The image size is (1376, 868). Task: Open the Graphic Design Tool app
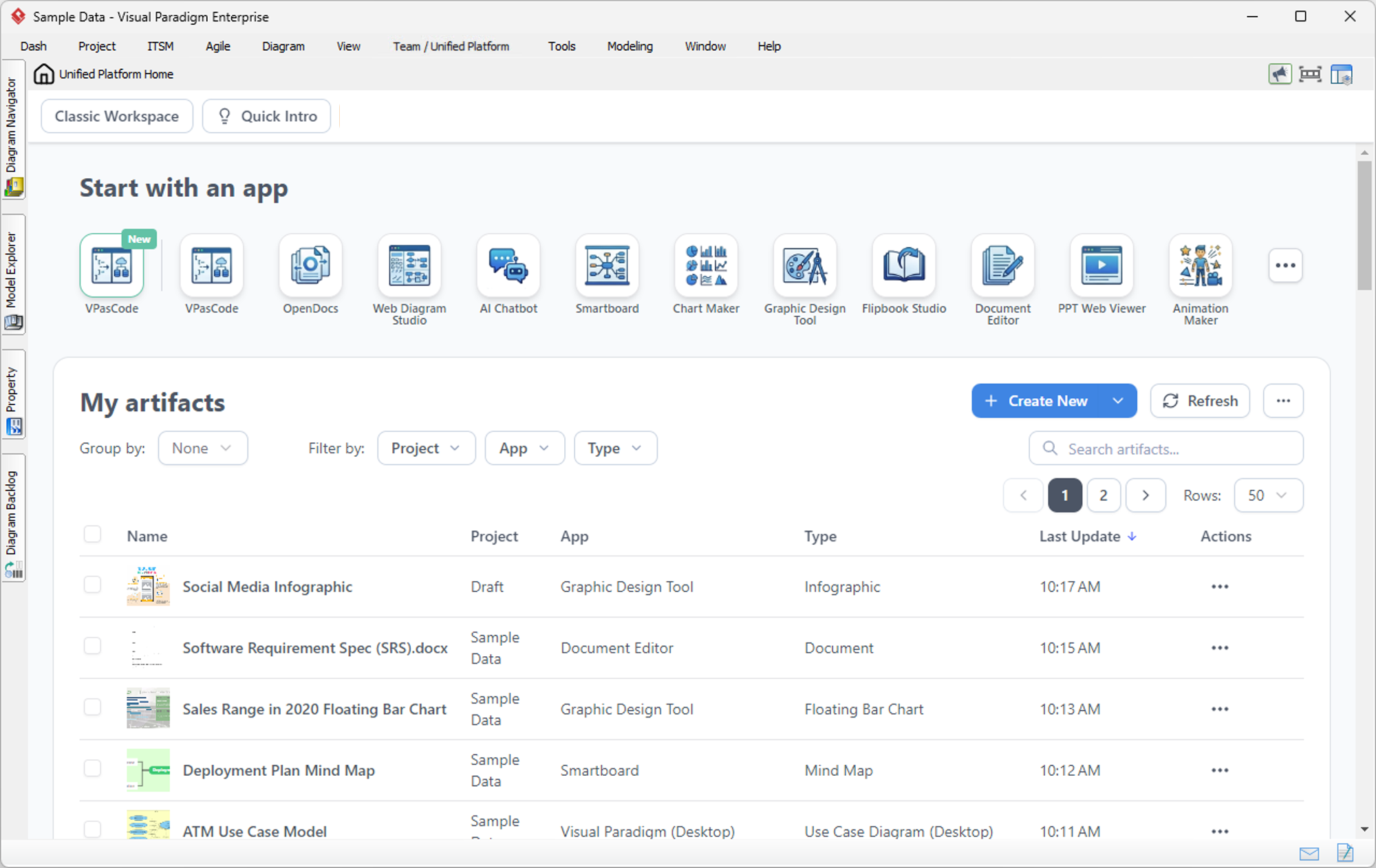coord(805,266)
